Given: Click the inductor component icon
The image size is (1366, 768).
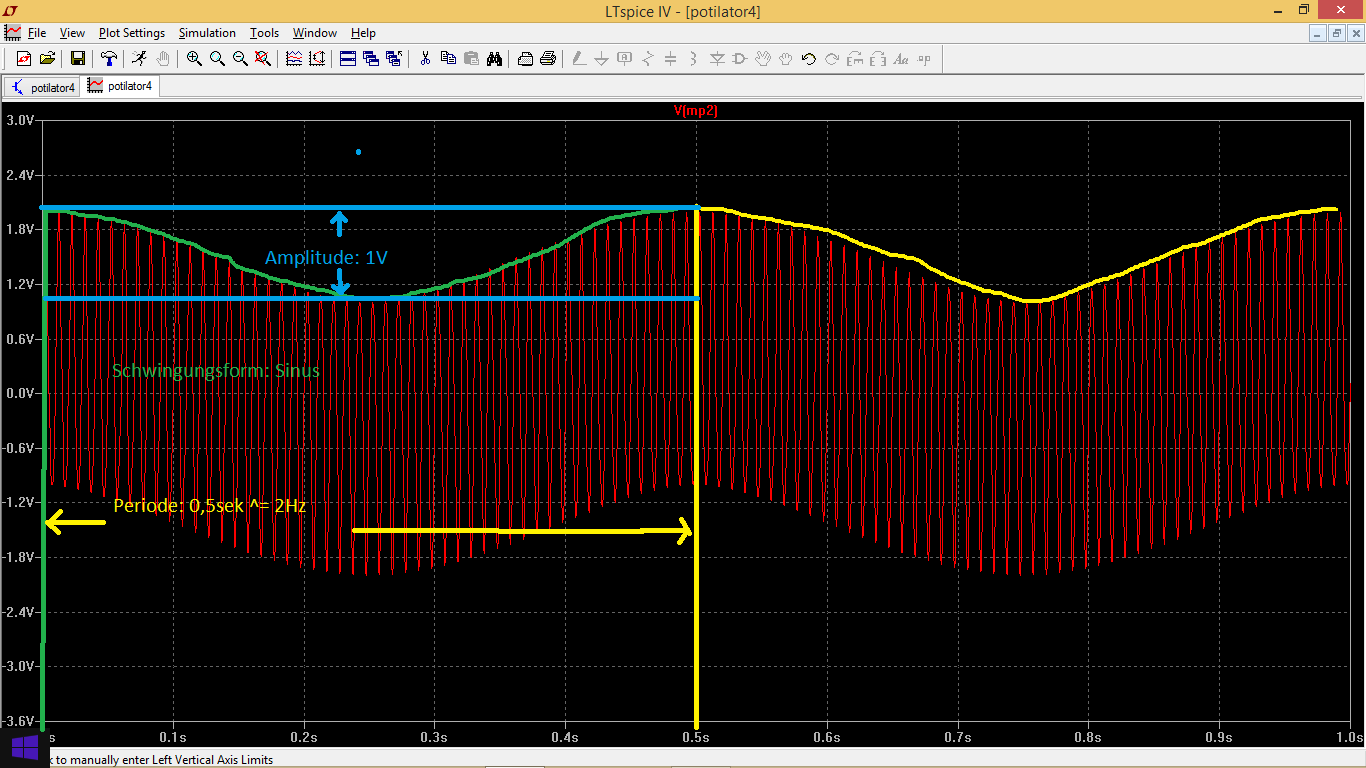Looking at the screenshot, I should coord(694,59).
